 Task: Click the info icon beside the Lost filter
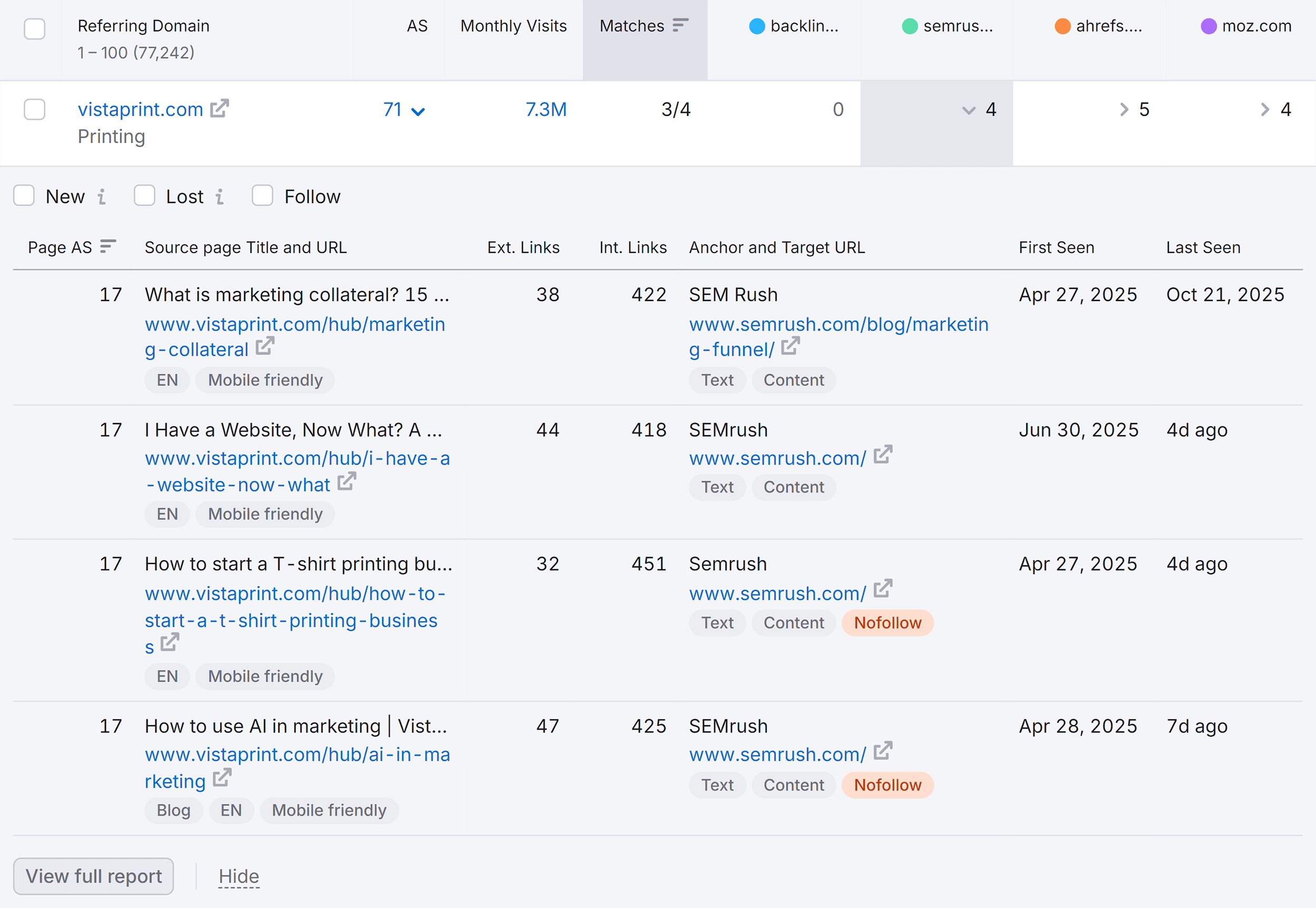[220, 196]
